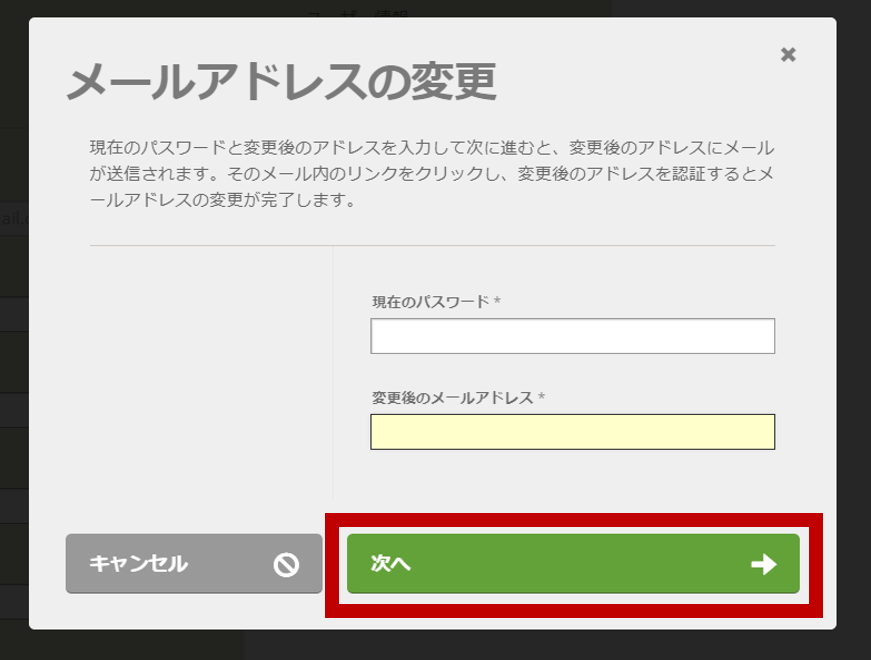Click the asterisk beside 変更後のメールアドレス
871x660 pixels.
(541, 397)
